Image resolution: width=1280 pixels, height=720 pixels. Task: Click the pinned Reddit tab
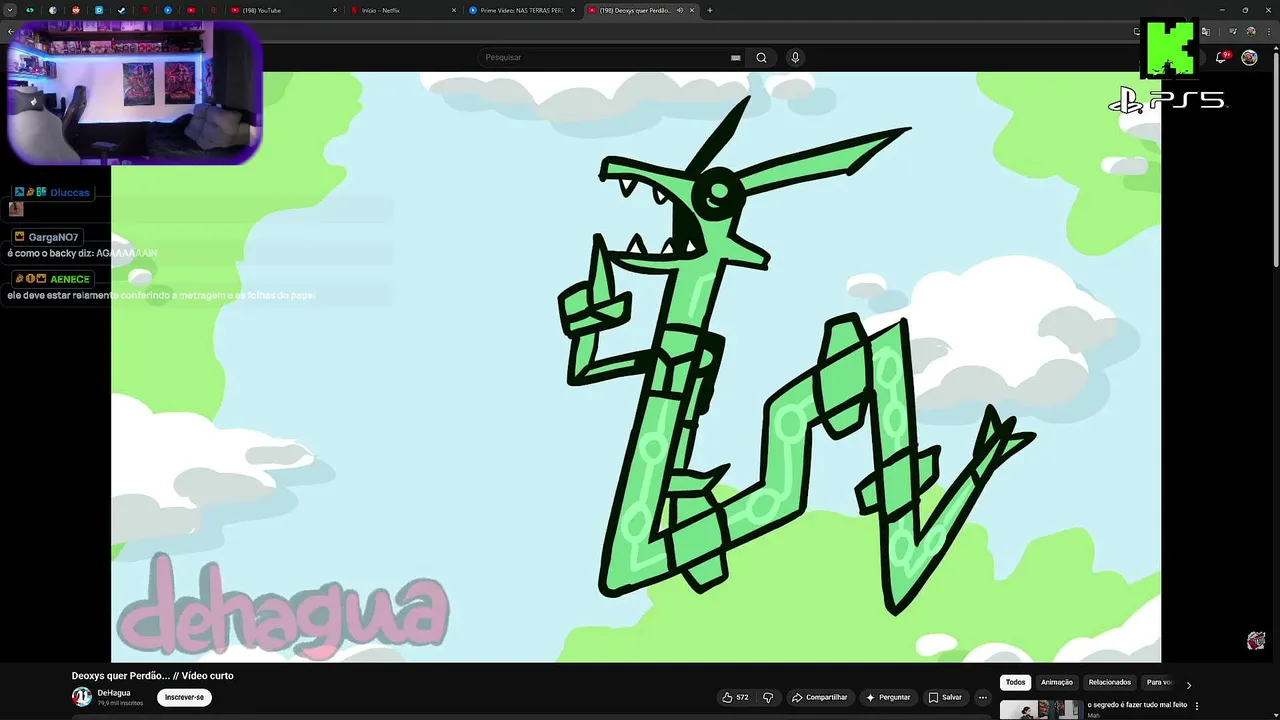click(75, 10)
